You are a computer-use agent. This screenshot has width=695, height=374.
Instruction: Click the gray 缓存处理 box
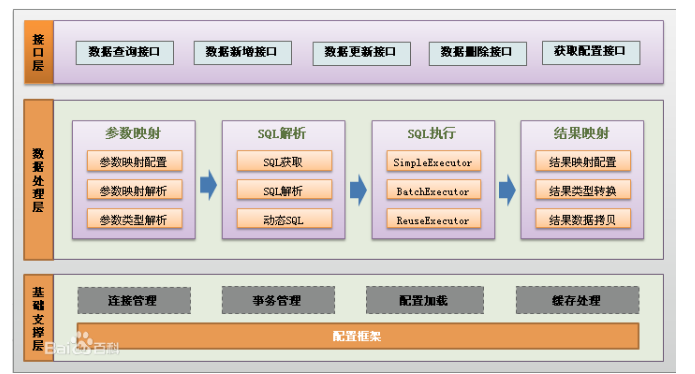coord(578,300)
